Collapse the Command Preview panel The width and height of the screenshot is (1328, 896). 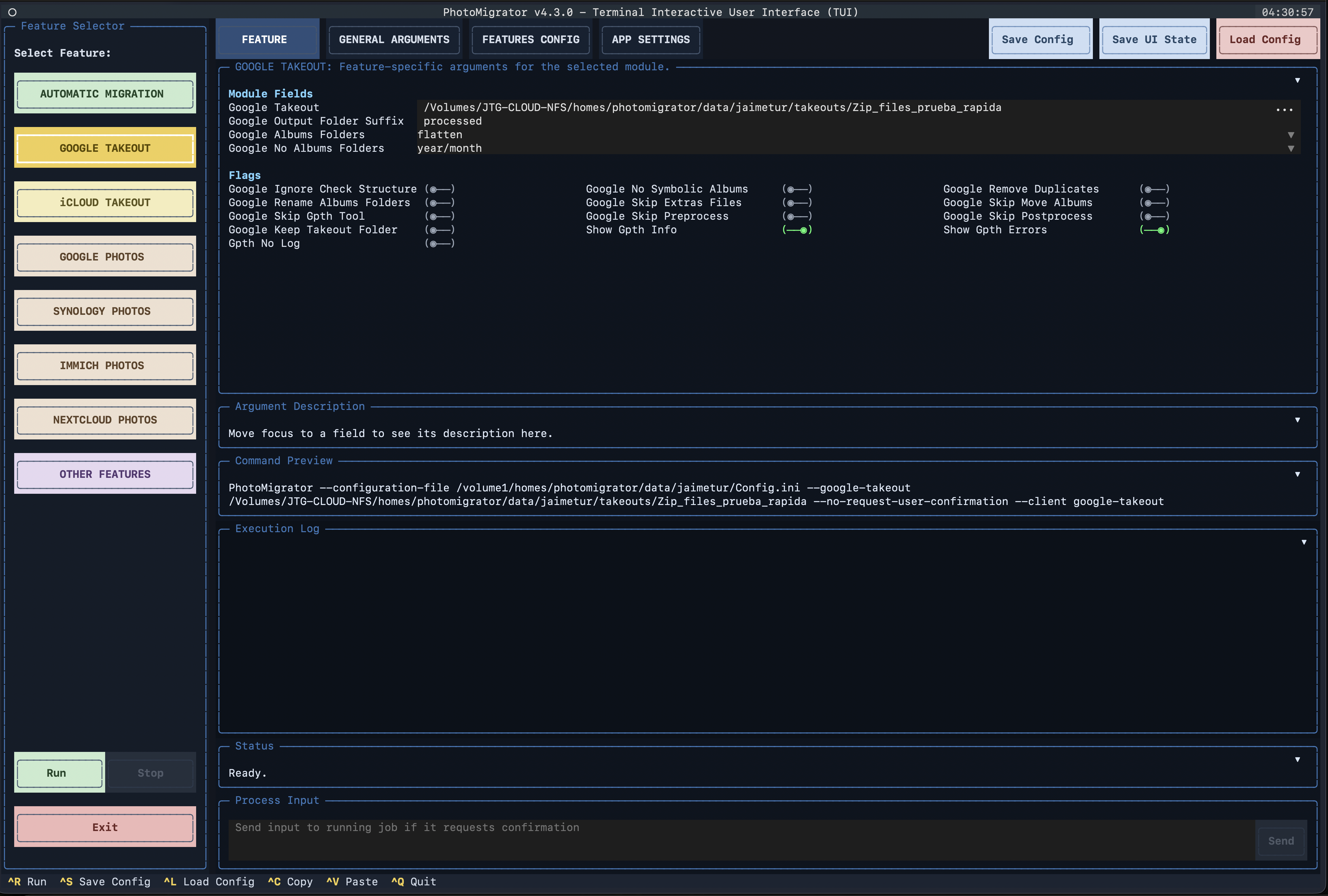tap(1297, 474)
